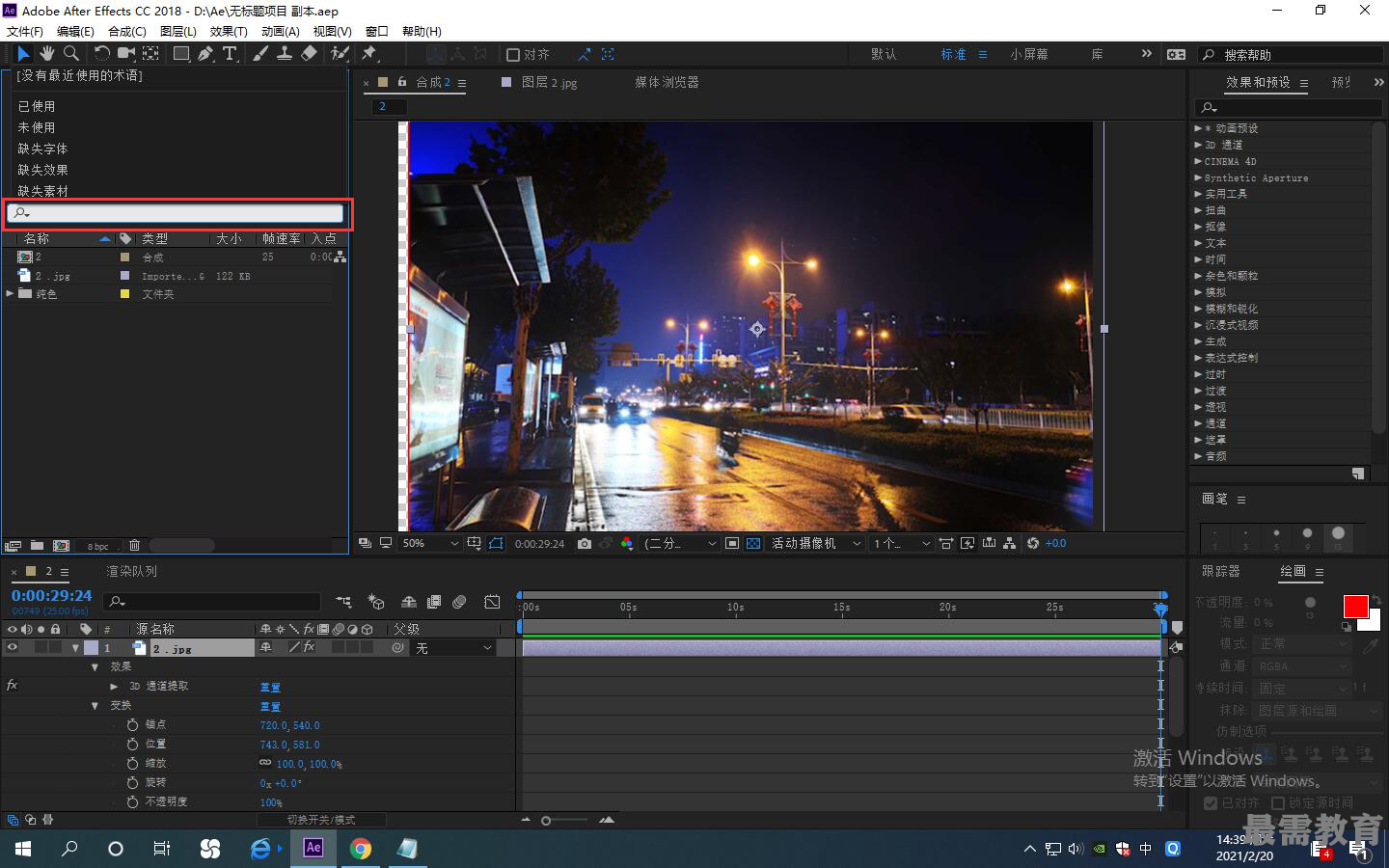Select the Eraser tool

tap(309, 54)
